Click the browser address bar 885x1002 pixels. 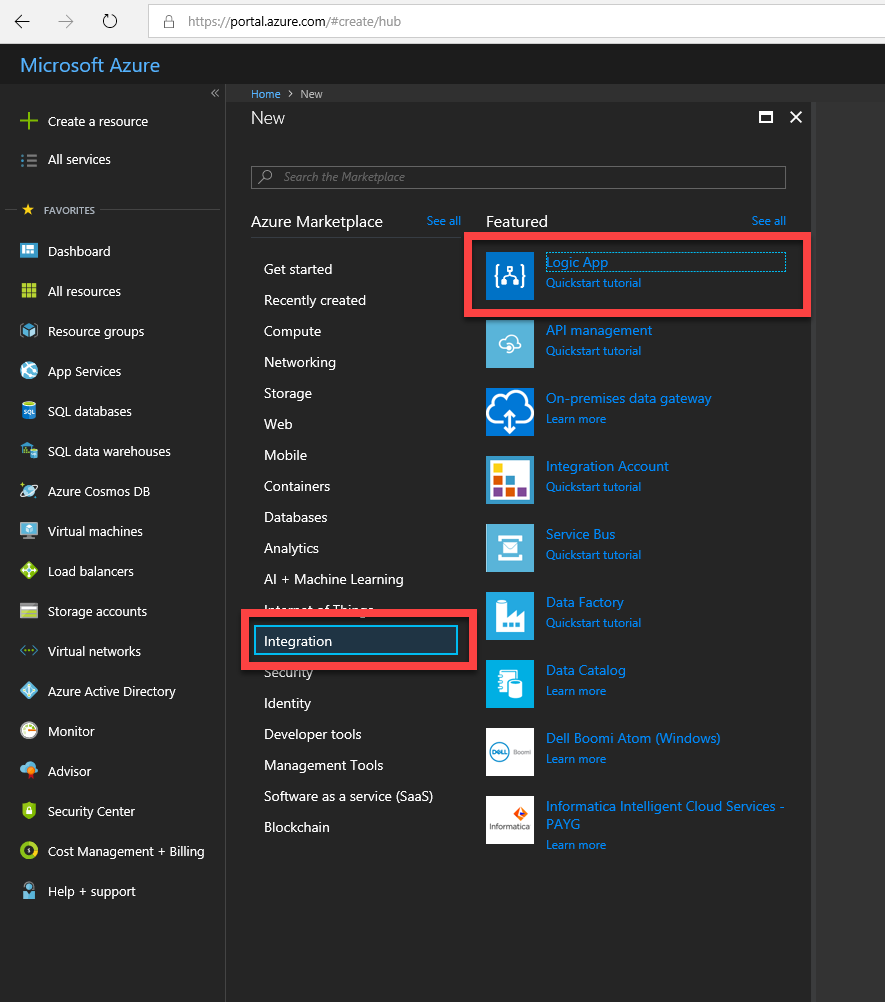coord(516,21)
